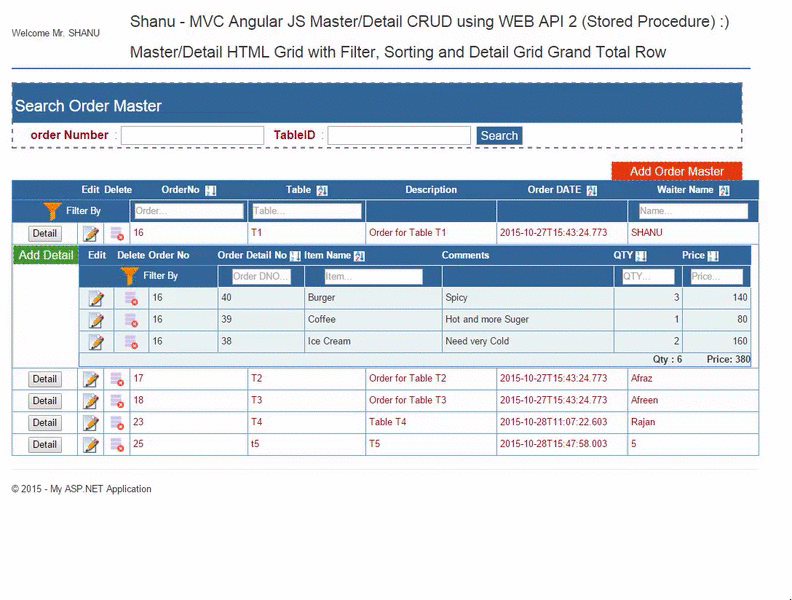Viewport: 792px width, 600px height.
Task: Collapse Detail for order 16
Action: click(45, 234)
